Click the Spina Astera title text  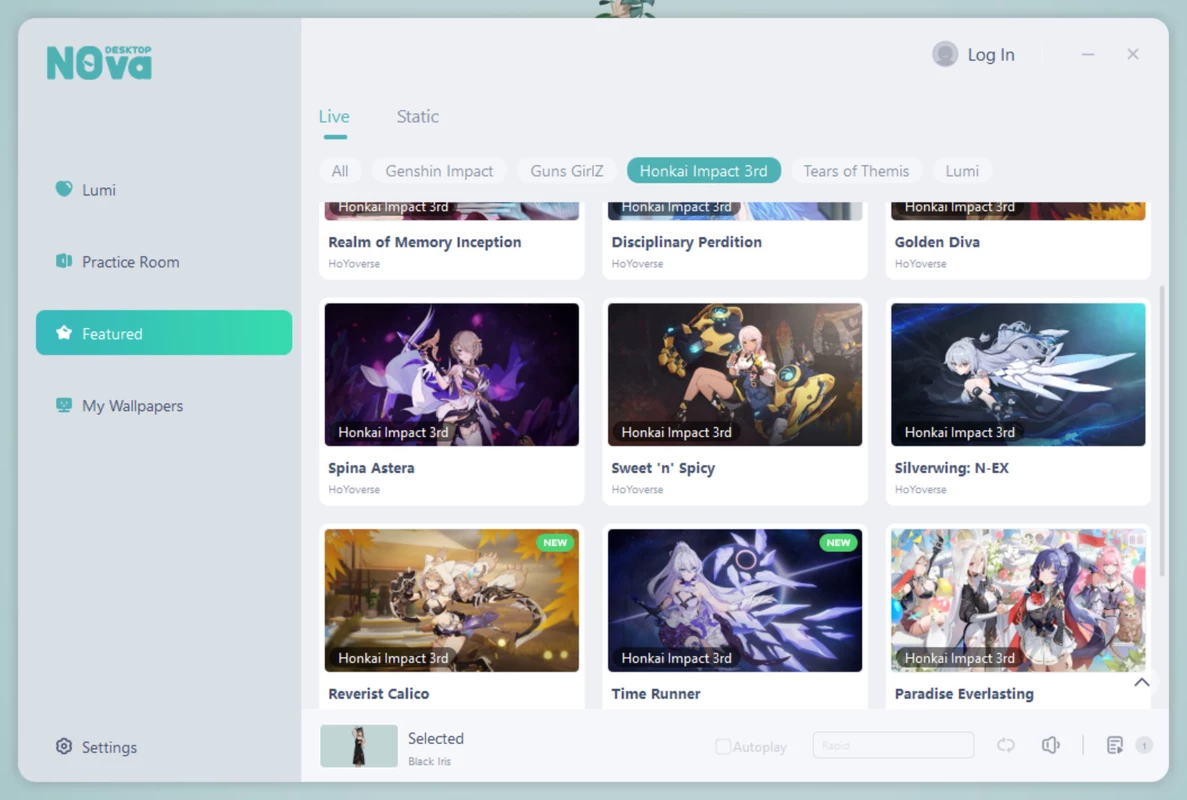click(x=371, y=468)
